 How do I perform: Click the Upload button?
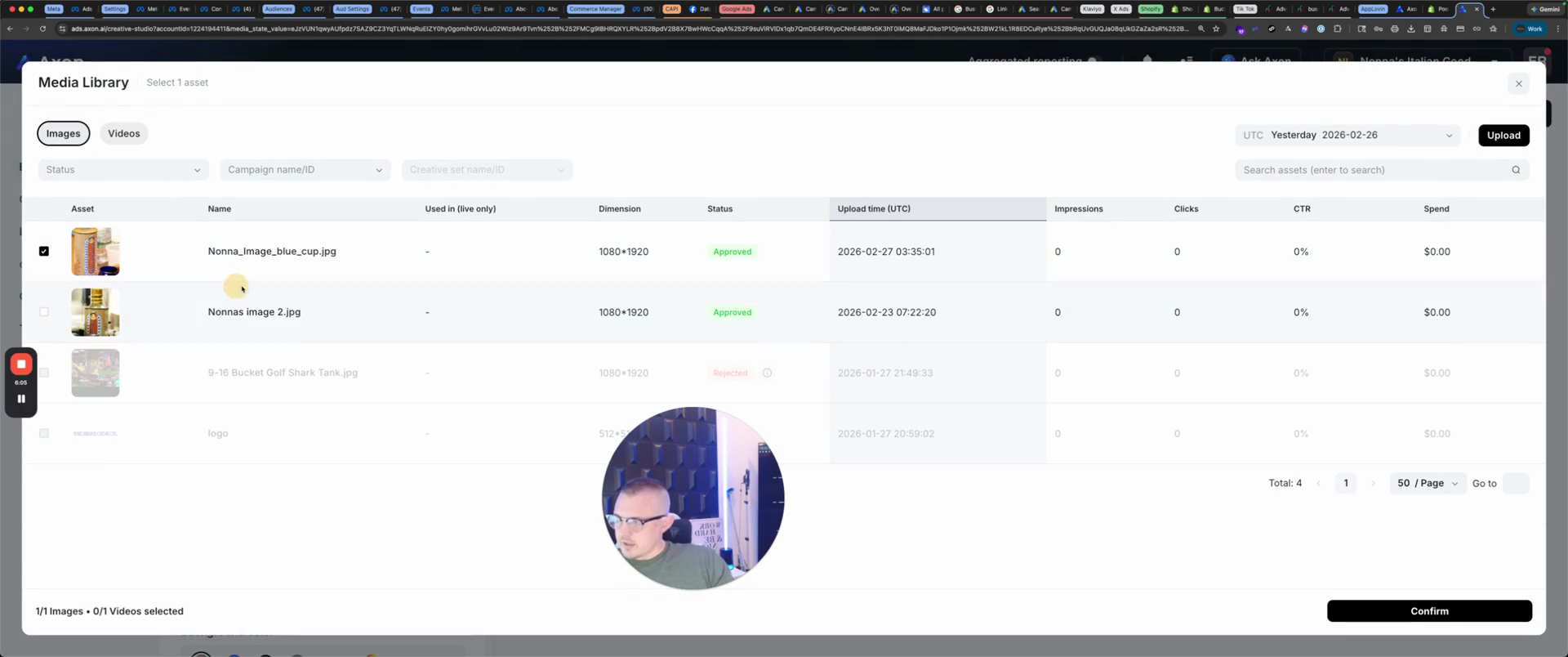[x=1503, y=136]
